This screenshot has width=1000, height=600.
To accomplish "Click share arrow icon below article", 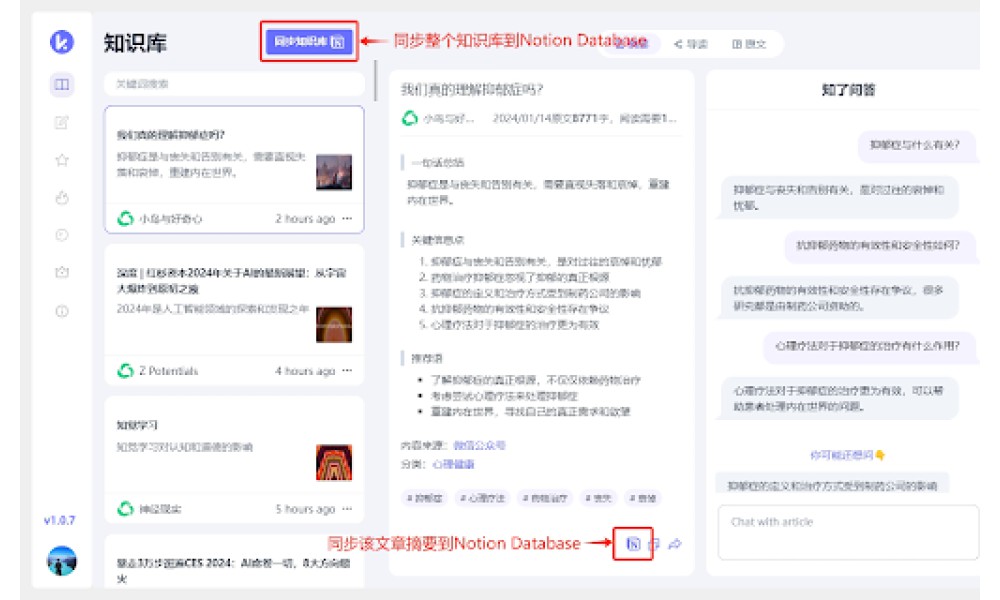I will [675, 544].
